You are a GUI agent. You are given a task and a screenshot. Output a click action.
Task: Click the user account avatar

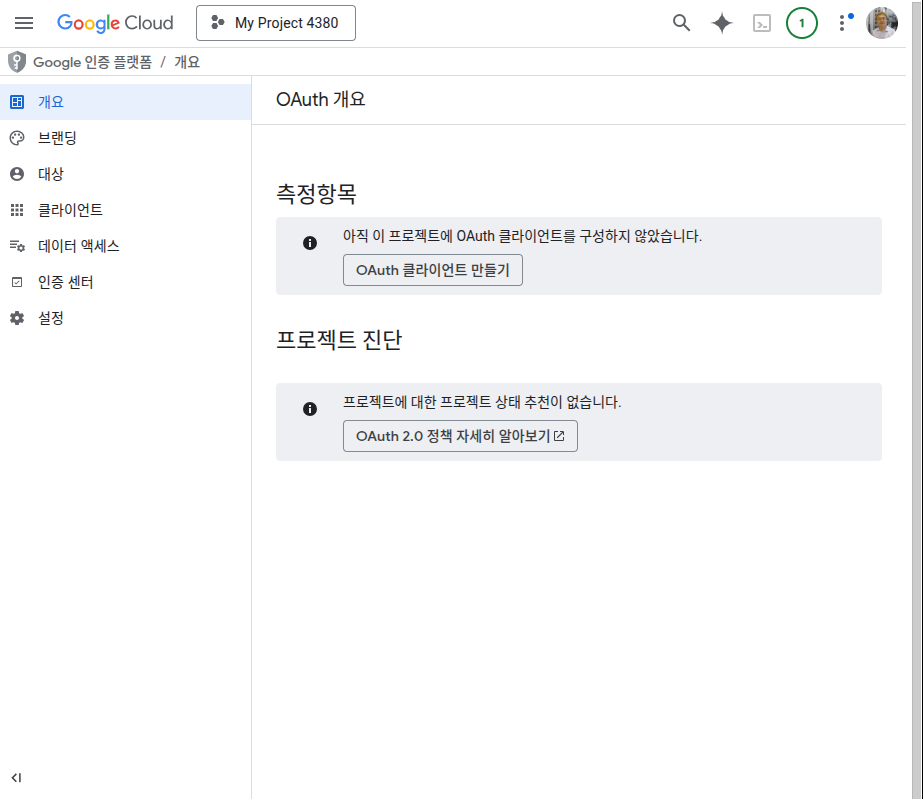pyautogui.click(x=882, y=23)
